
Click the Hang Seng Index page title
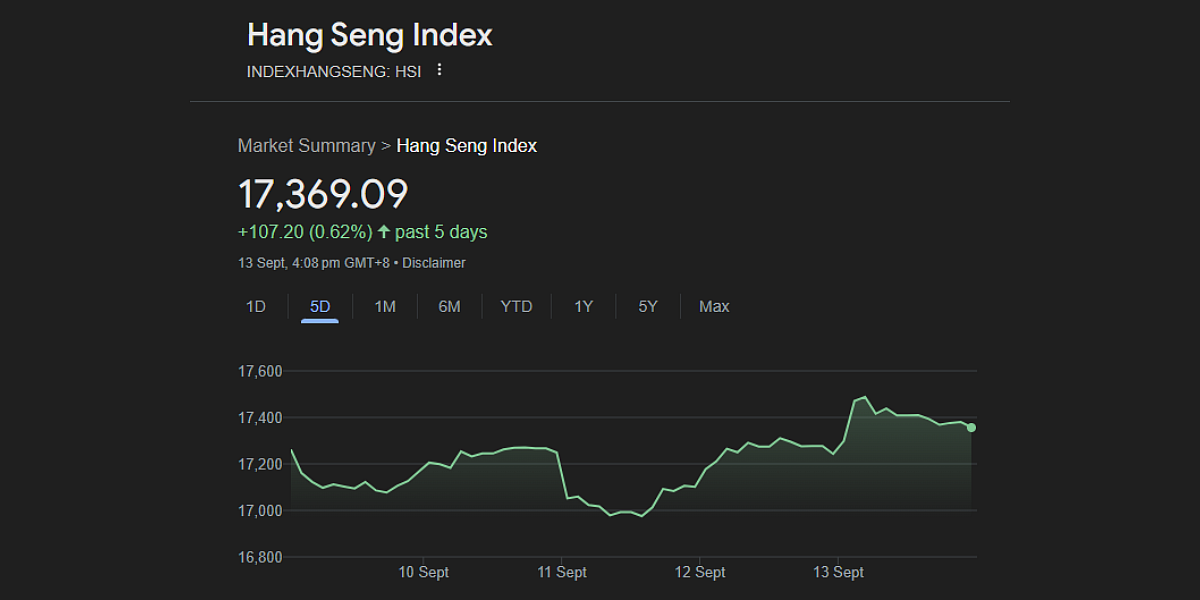(370, 35)
